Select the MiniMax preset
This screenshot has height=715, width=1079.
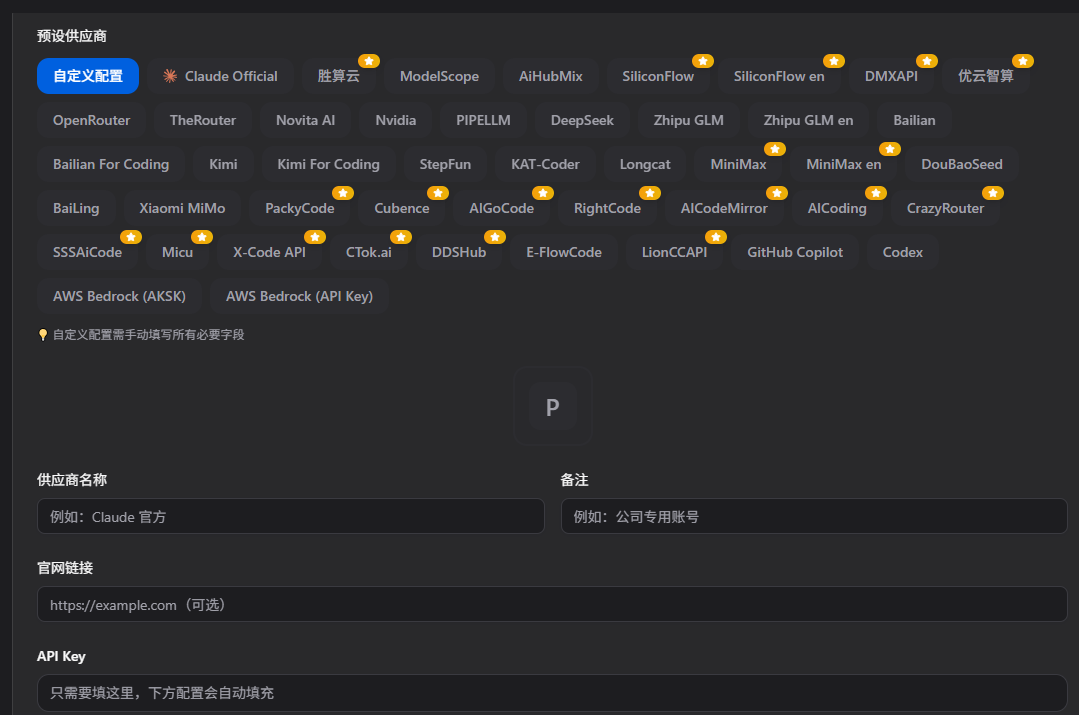[x=738, y=164]
